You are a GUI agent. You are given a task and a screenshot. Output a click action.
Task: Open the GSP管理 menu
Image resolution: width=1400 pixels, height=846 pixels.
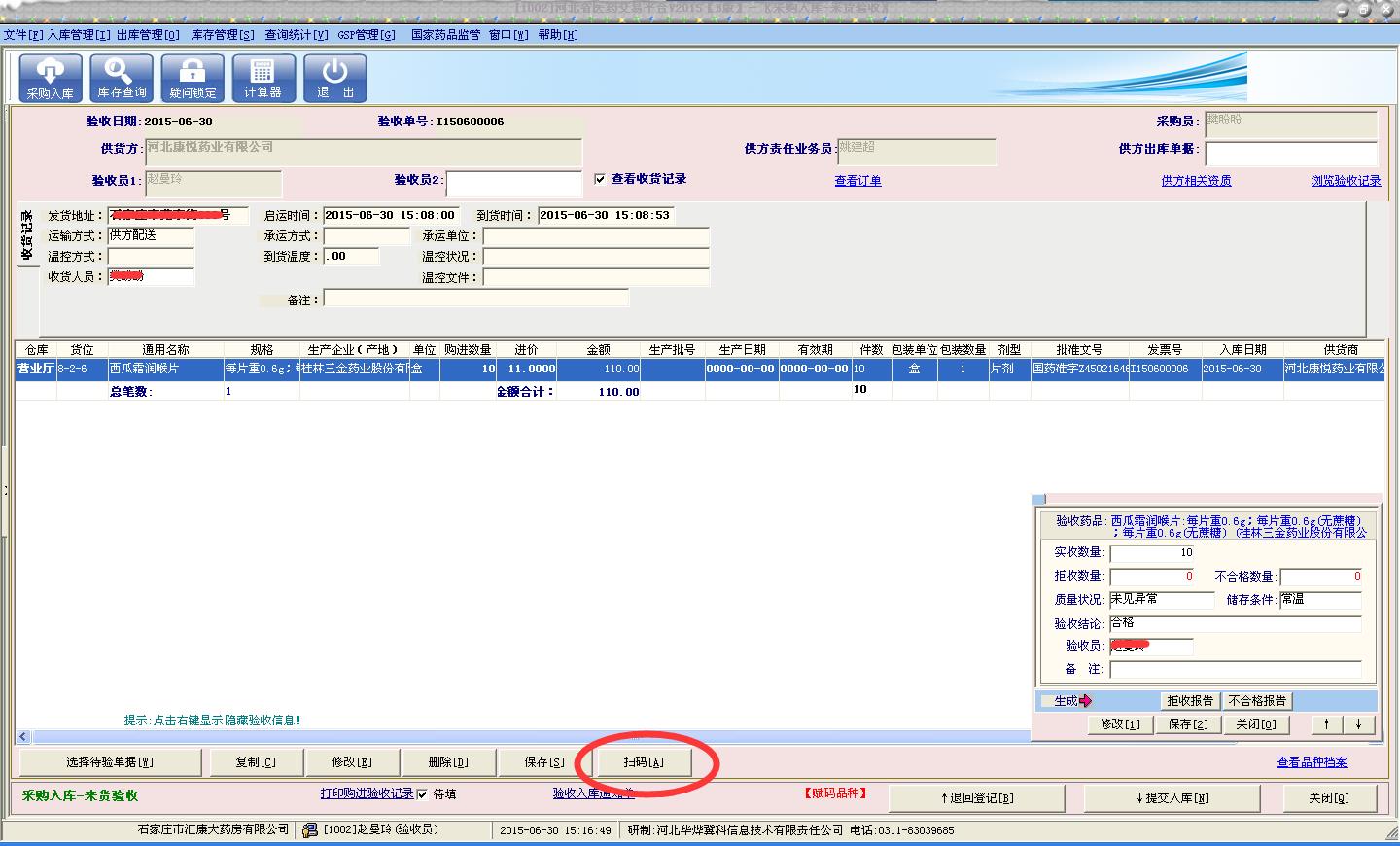pos(367,35)
